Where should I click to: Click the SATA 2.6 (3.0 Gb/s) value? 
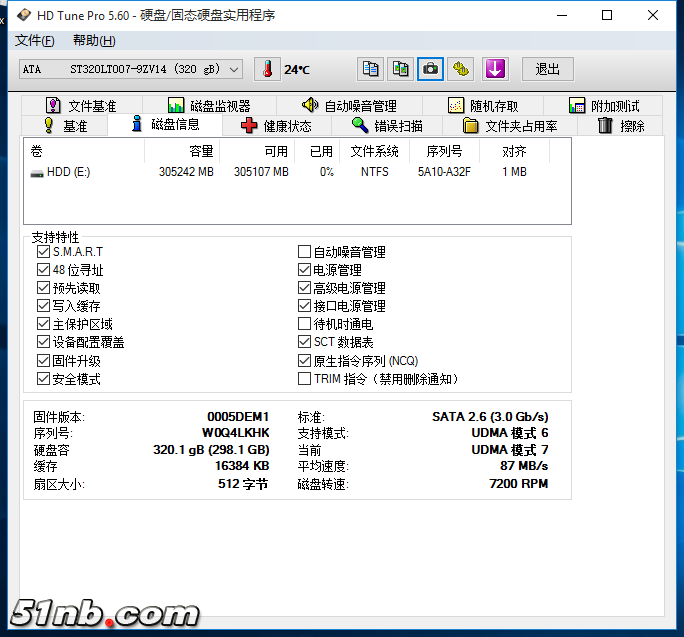click(x=490, y=417)
